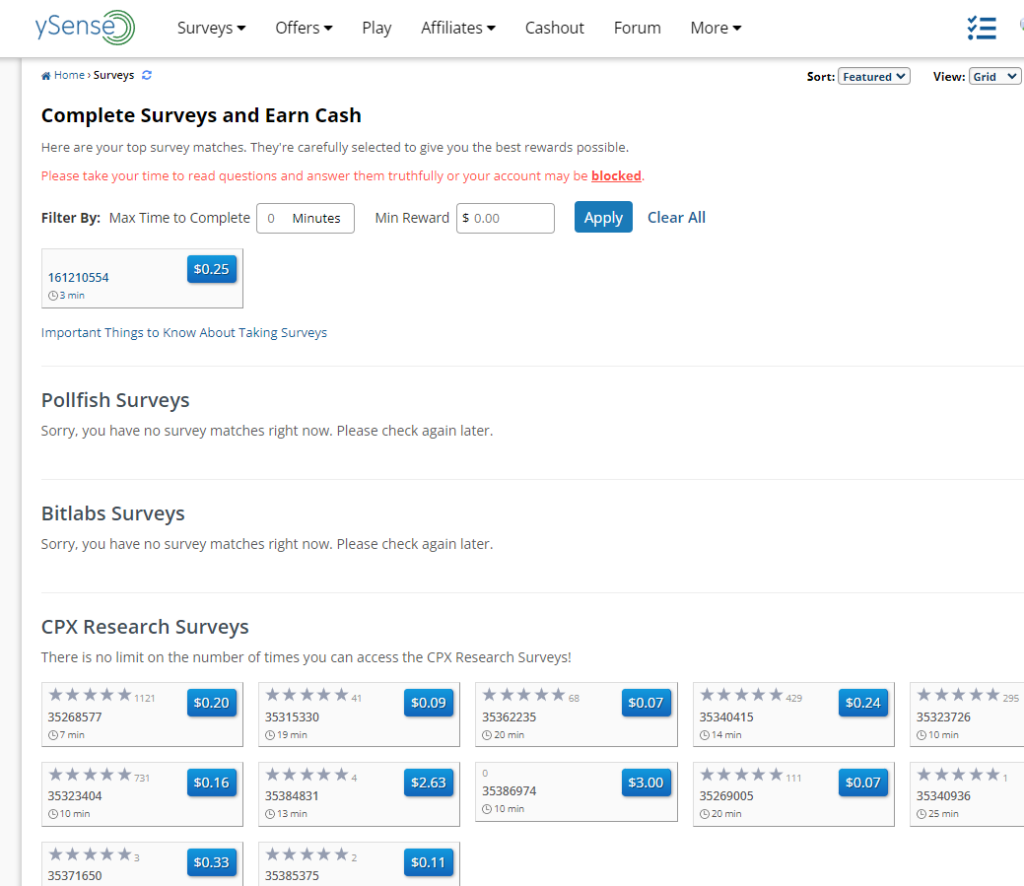The height and width of the screenshot is (886, 1024).
Task: Focus the Max Time to Complete minutes field
Action: tap(305, 218)
